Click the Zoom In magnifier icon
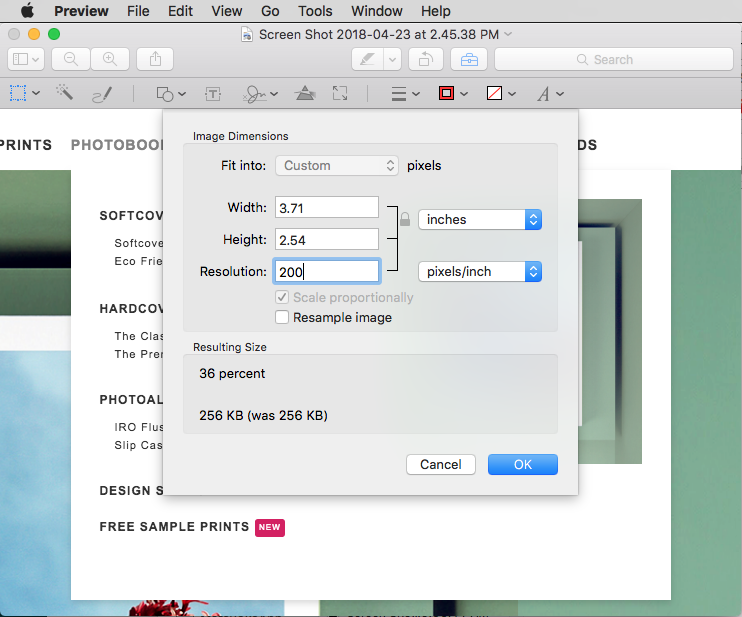The width and height of the screenshot is (742, 617). point(110,59)
